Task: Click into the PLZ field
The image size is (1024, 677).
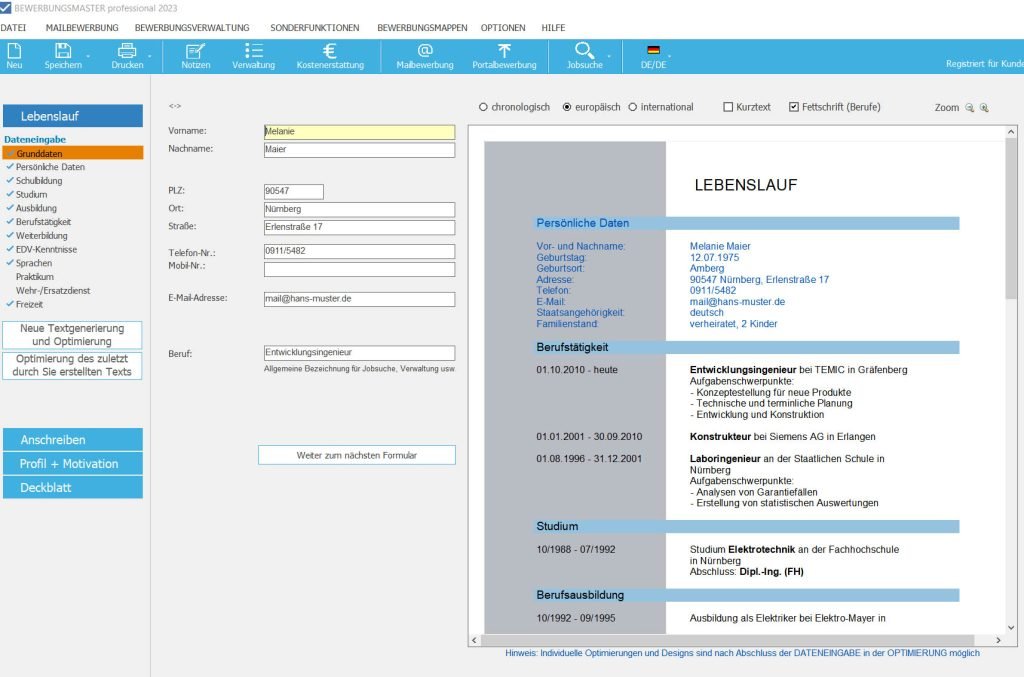Action: [x=293, y=191]
